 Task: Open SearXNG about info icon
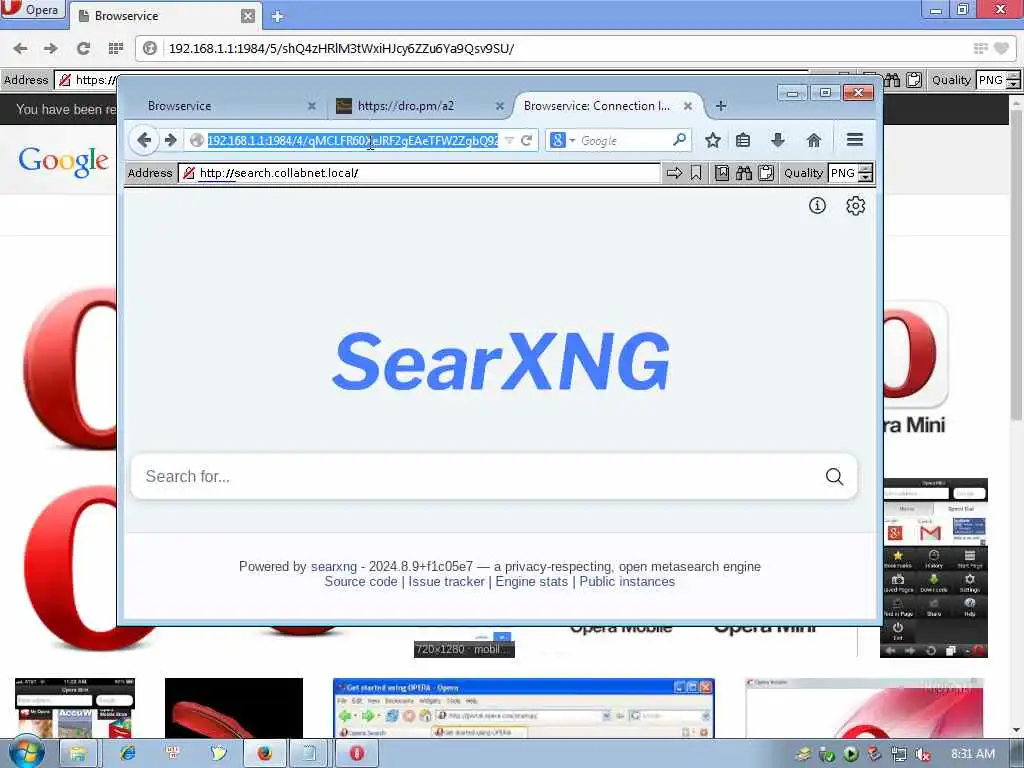(x=817, y=206)
